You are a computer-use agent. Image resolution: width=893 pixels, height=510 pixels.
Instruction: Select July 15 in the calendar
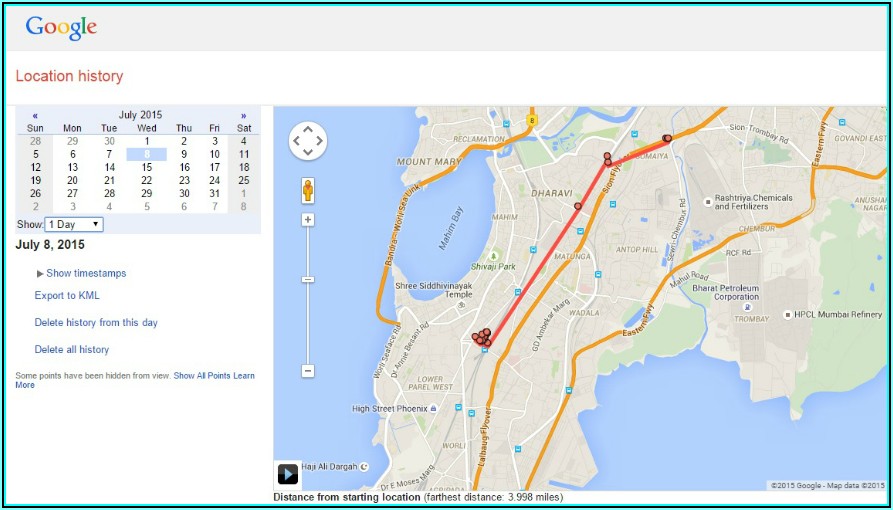[147, 168]
